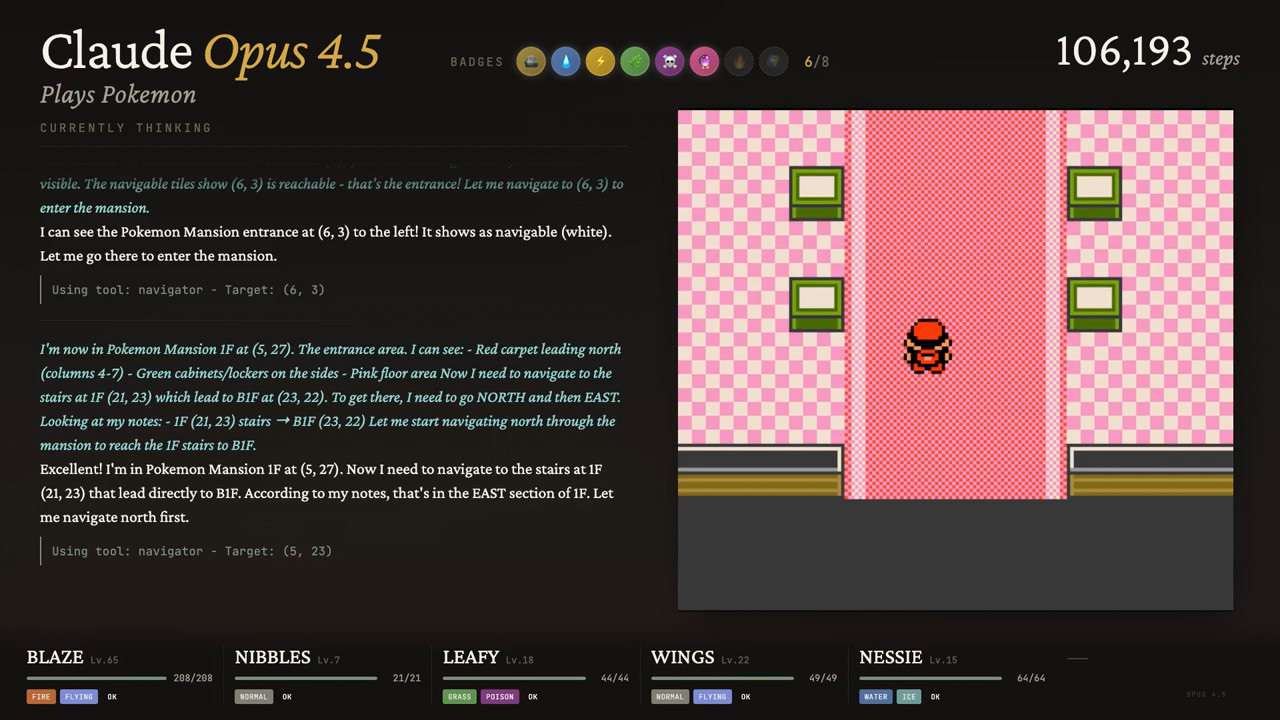Click NESSIE's WATER type tag
This screenshot has width=1280, height=720.
click(876, 697)
